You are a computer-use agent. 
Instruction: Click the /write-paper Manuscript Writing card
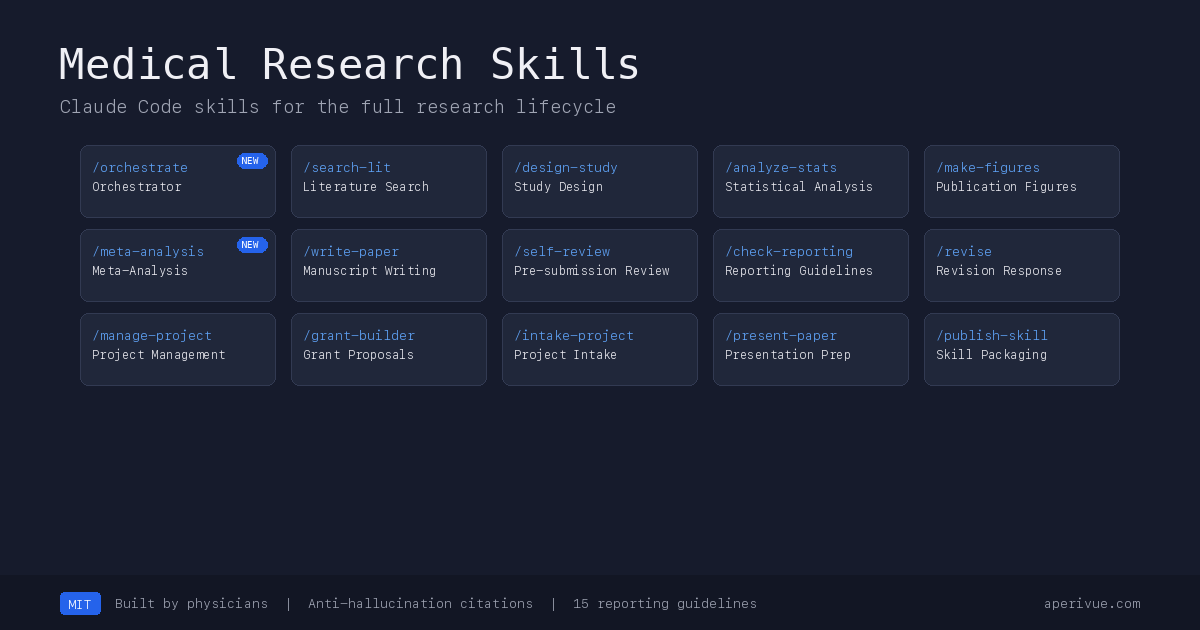click(x=388, y=265)
